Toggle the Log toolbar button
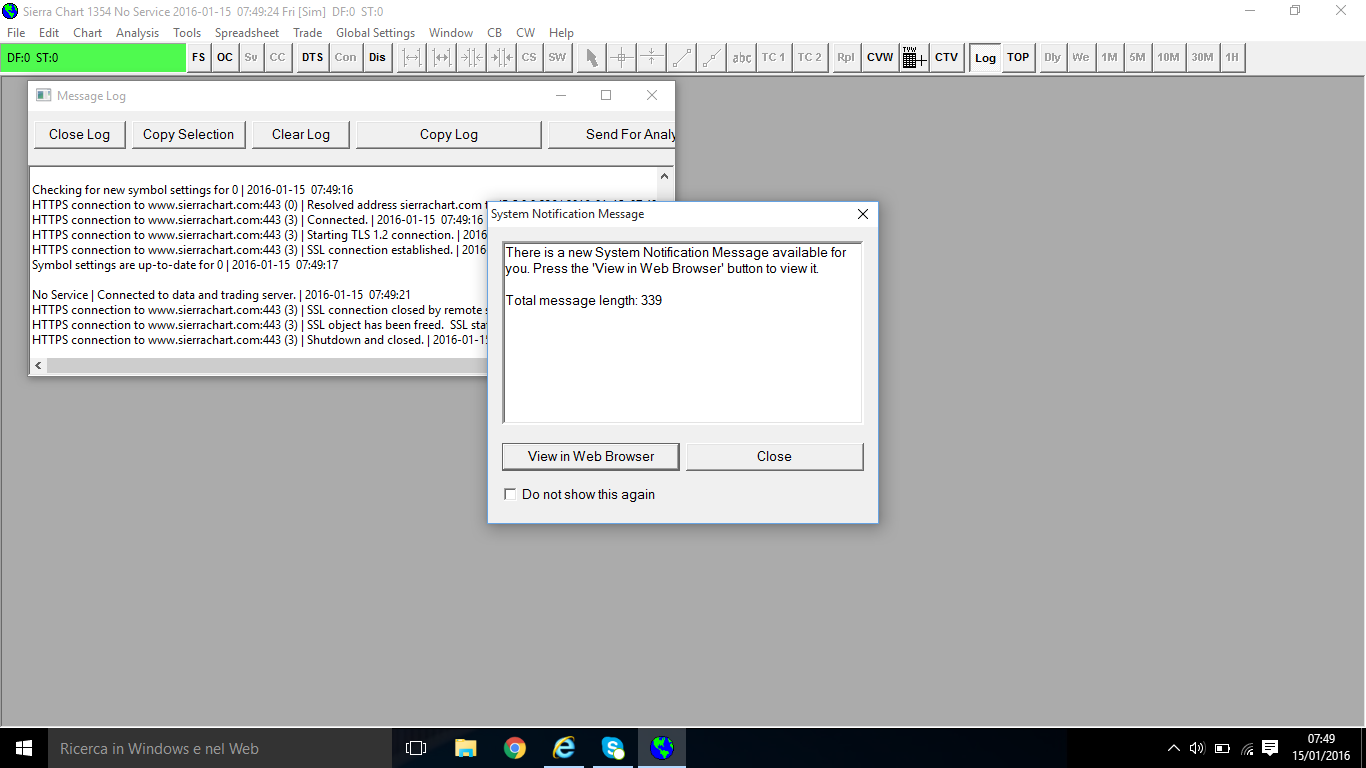The height and width of the screenshot is (768, 1366). [x=986, y=57]
